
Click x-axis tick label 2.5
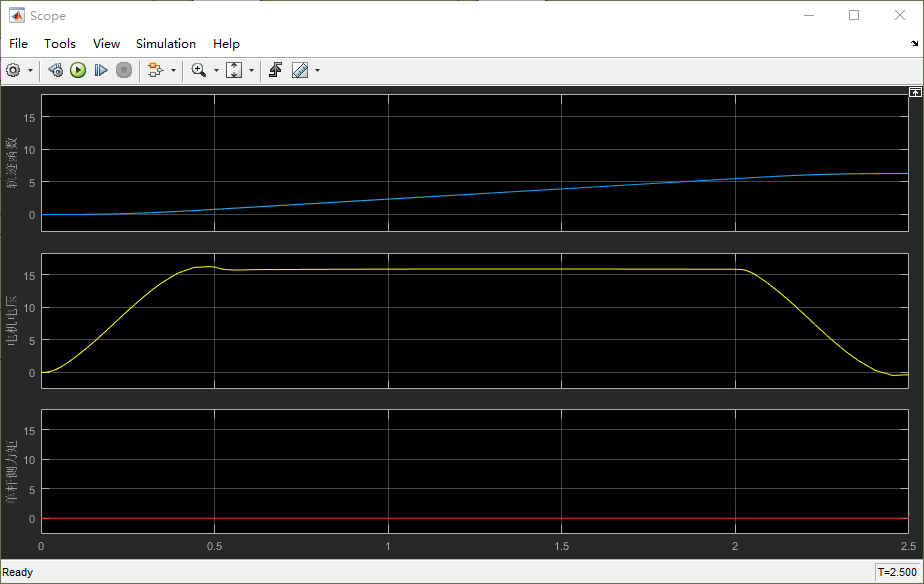click(x=908, y=546)
